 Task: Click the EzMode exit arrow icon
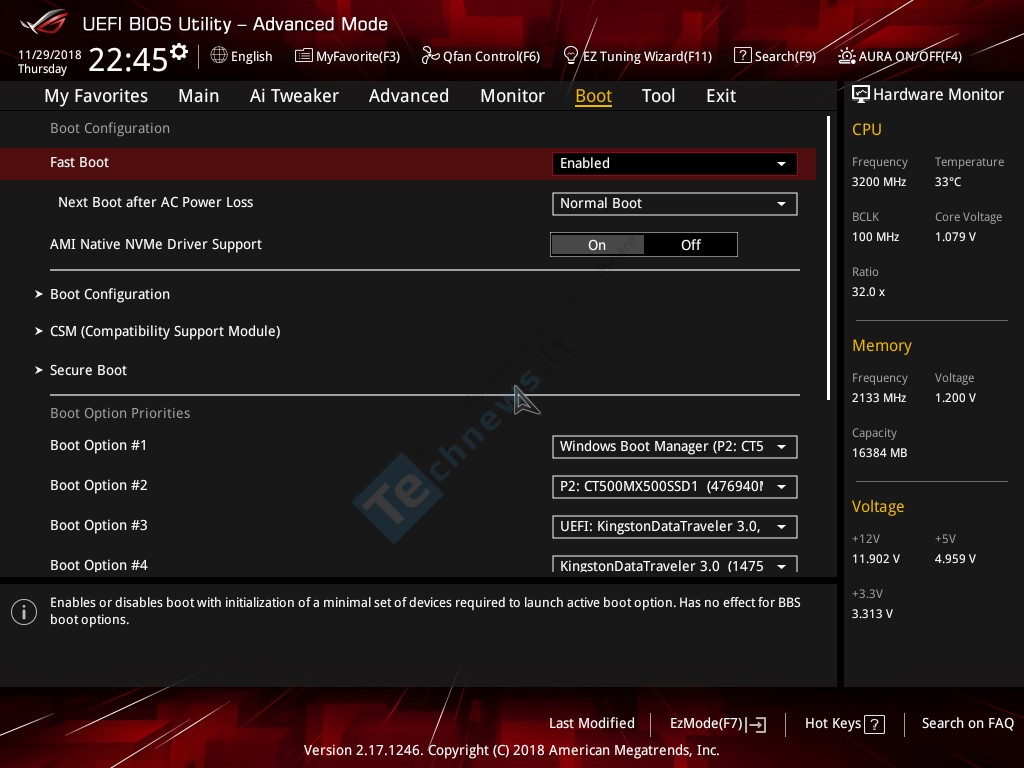756,724
